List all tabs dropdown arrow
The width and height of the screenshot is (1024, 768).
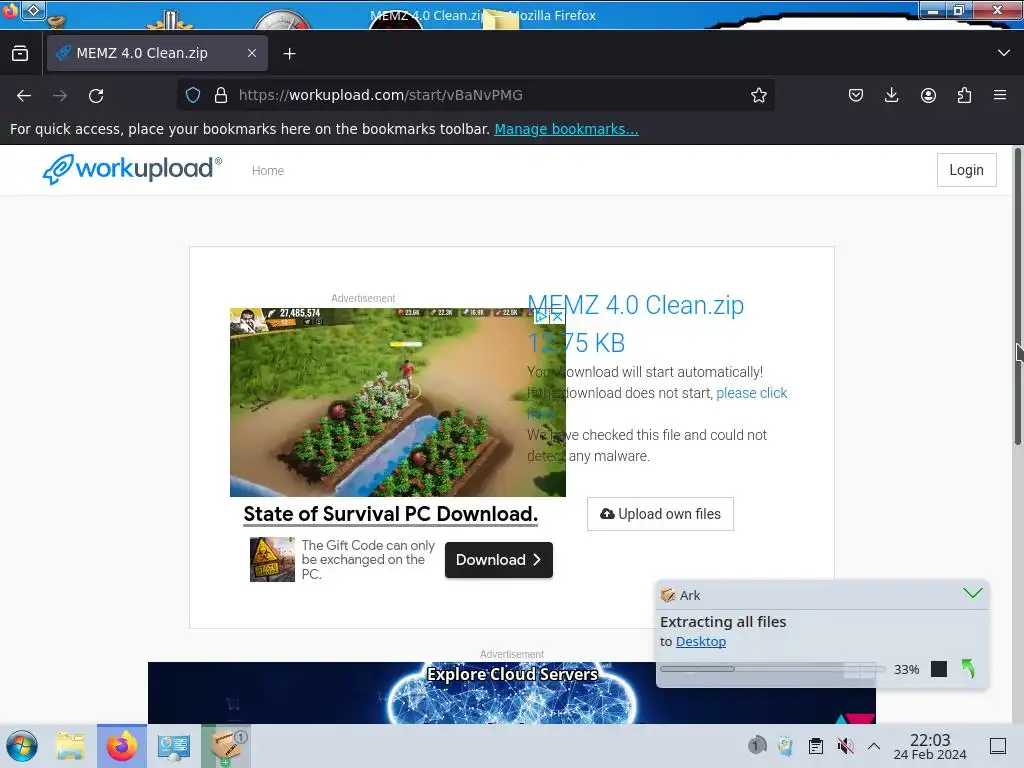pyautogui.click(x=1004, y=53)
